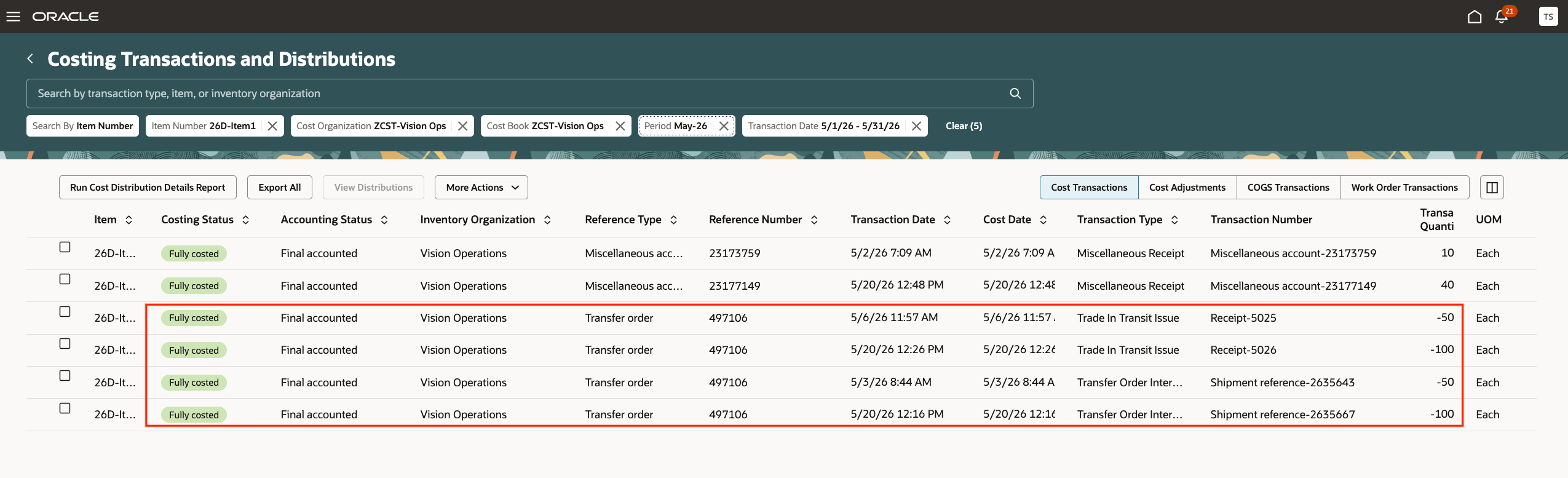Click the UOM column header

(x=1489, y=220)
